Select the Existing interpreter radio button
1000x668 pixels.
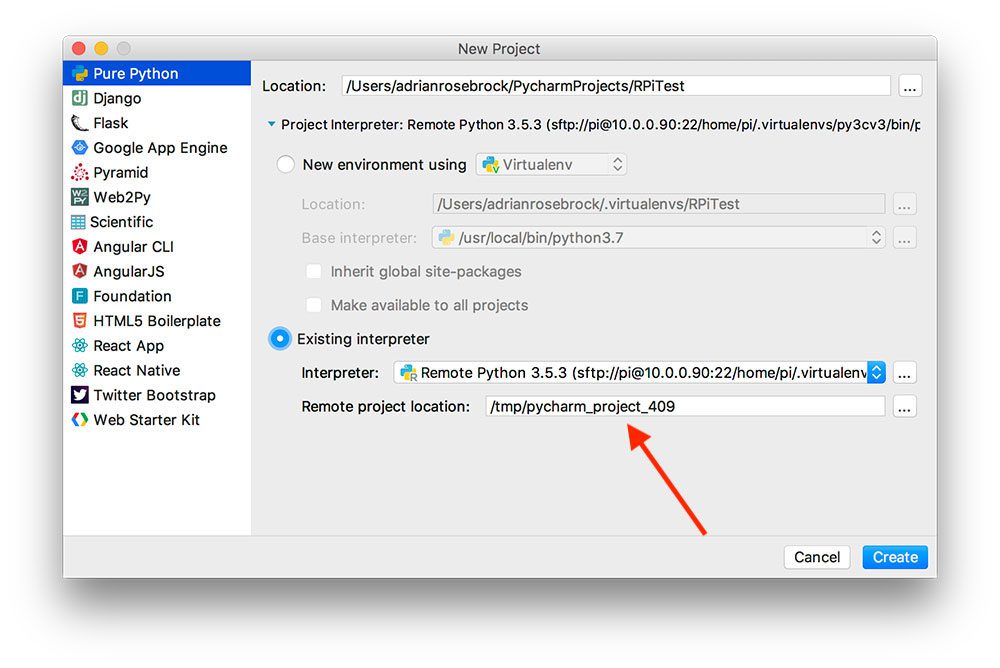(x=280, y=339)
